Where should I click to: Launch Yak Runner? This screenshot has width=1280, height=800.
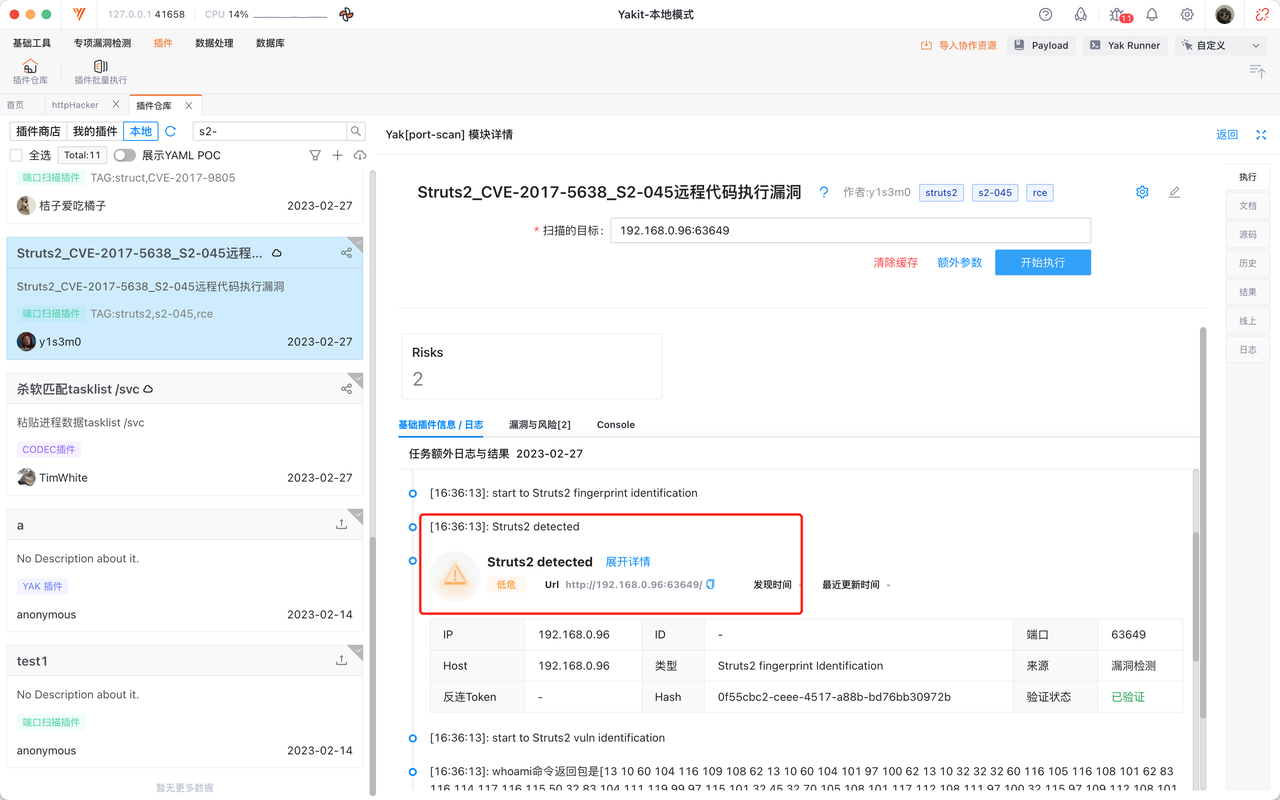click(1125, 45)
